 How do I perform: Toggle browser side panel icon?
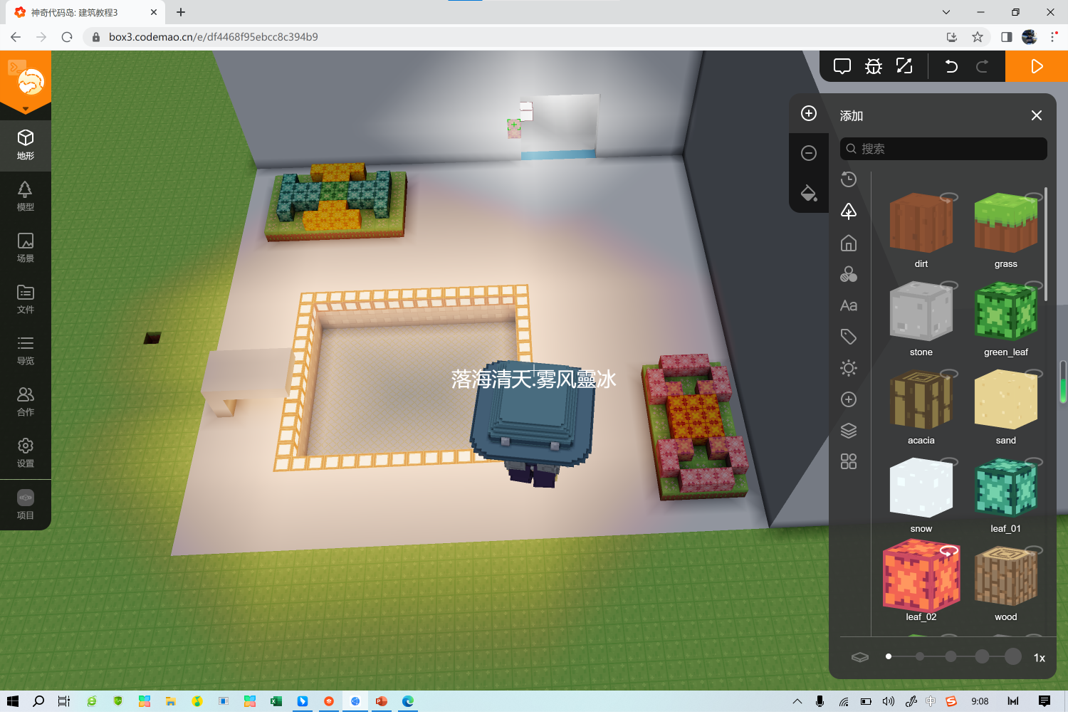(x=1006, y=37)
